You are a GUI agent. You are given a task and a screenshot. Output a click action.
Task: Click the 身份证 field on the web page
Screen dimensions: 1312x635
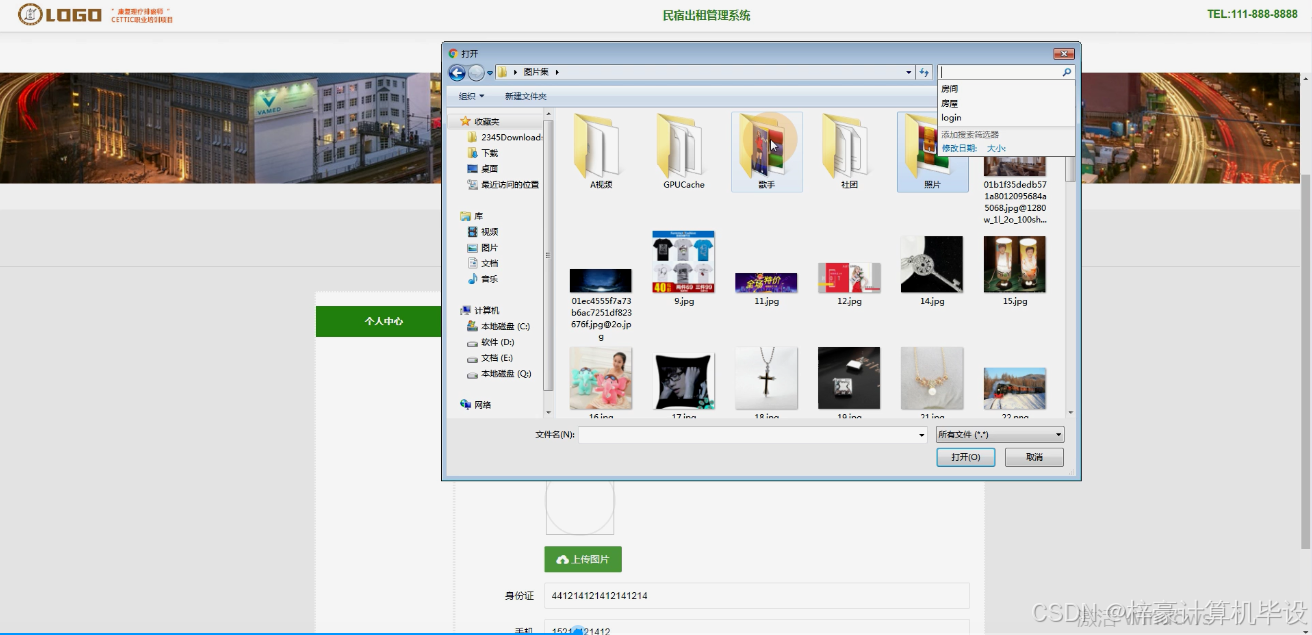tap(757, 596)
